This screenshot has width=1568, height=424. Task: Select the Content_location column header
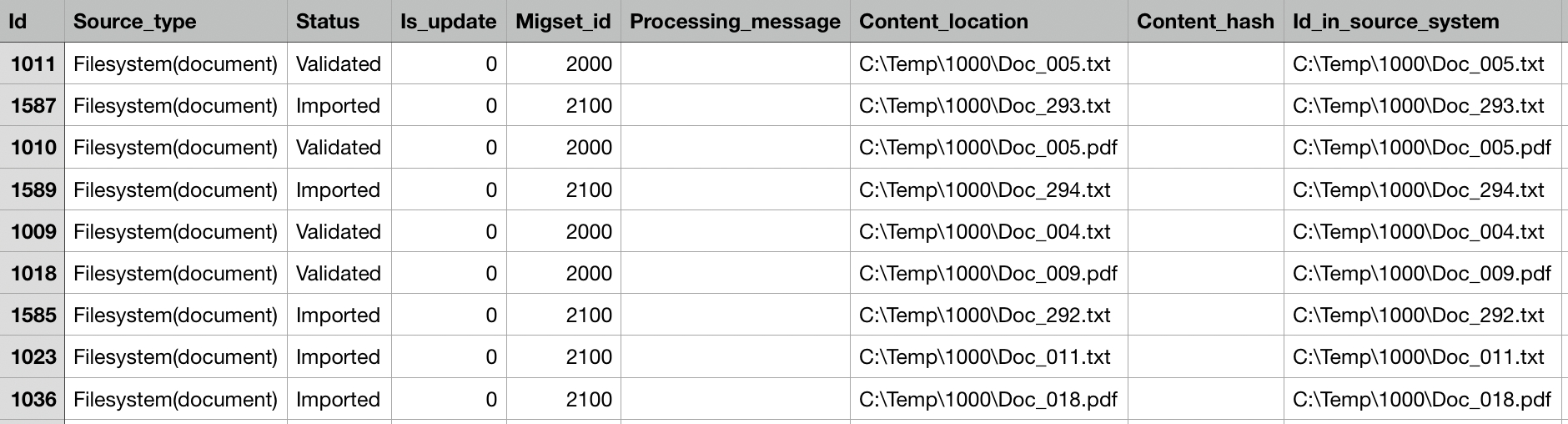point(943,22)
